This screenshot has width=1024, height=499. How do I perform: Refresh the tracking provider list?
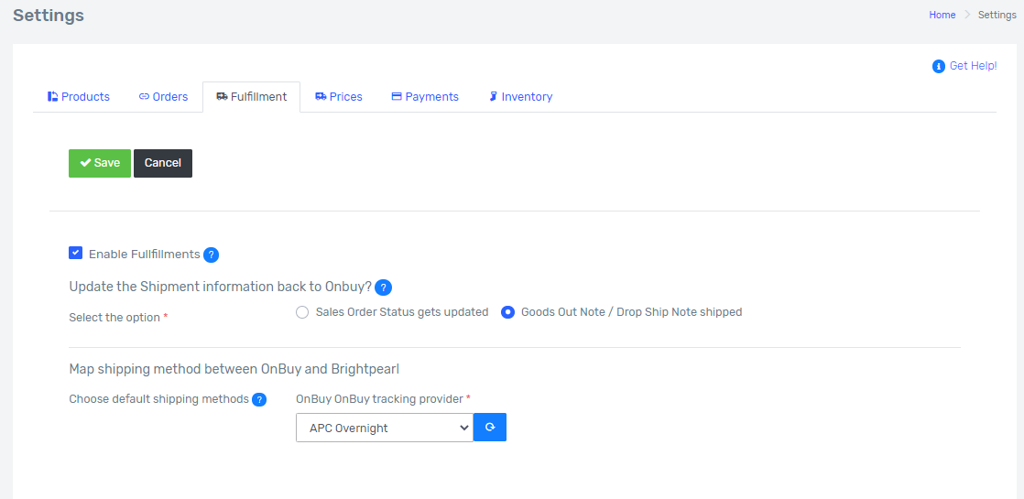pos(490,427)
